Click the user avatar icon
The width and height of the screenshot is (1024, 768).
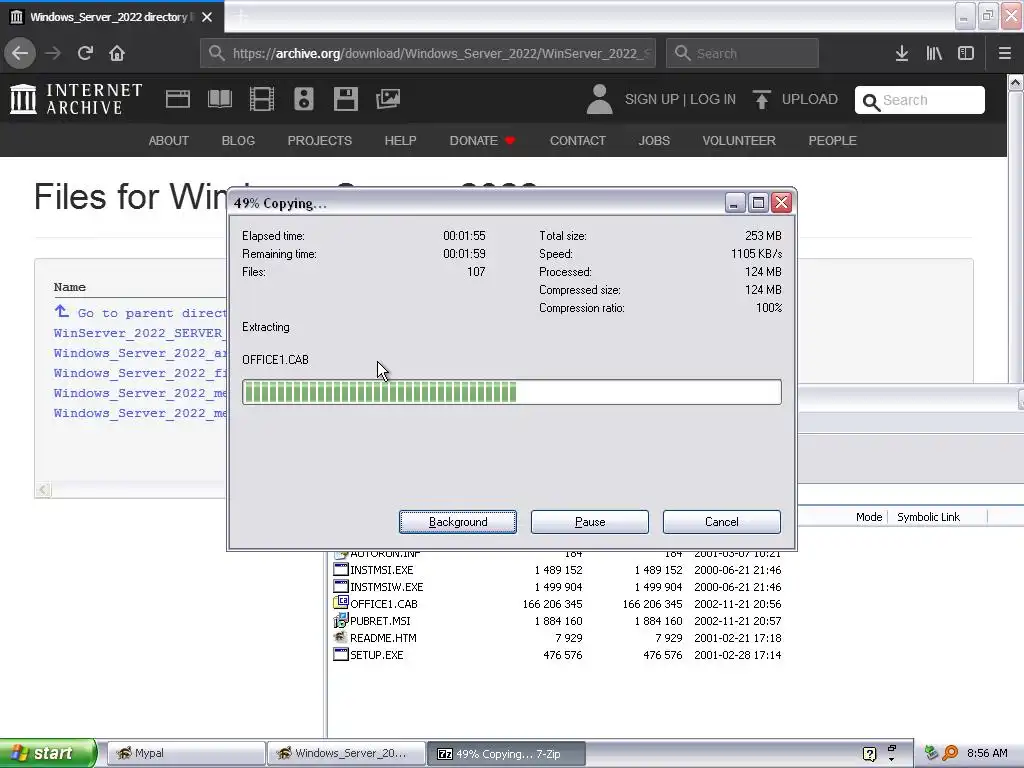click(x=599, y=99)
